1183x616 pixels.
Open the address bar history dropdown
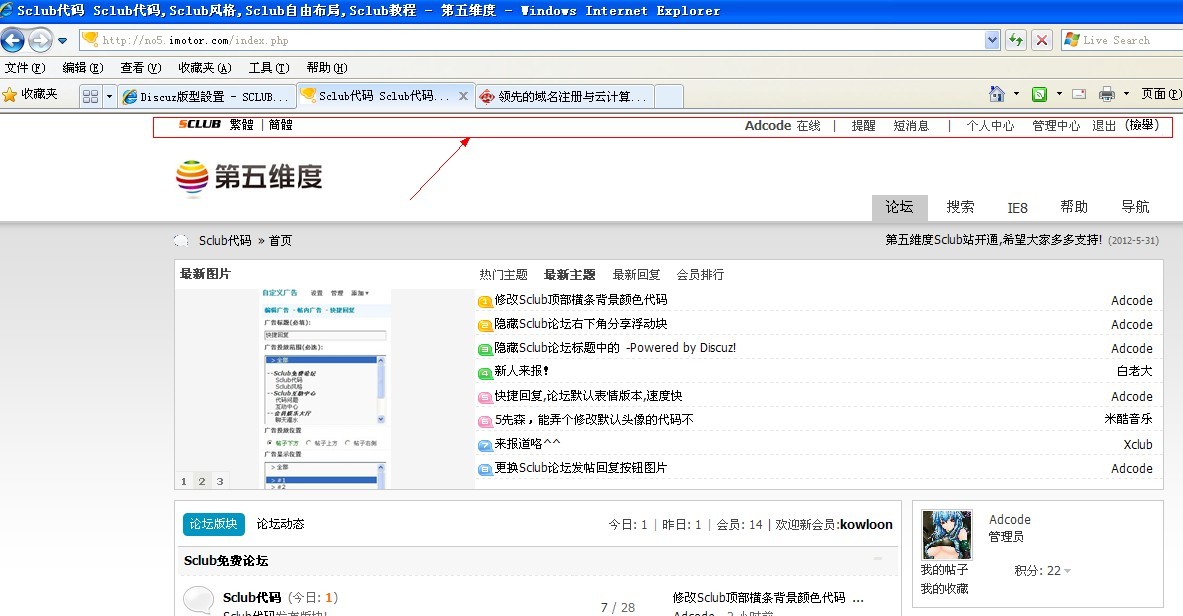point(992,40)
